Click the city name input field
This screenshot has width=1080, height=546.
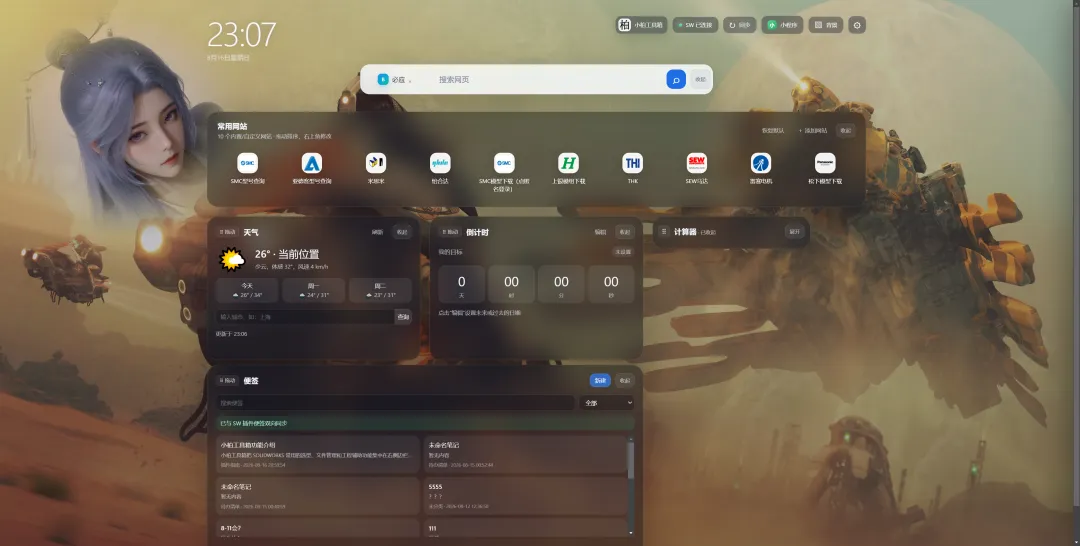[304, 317]
